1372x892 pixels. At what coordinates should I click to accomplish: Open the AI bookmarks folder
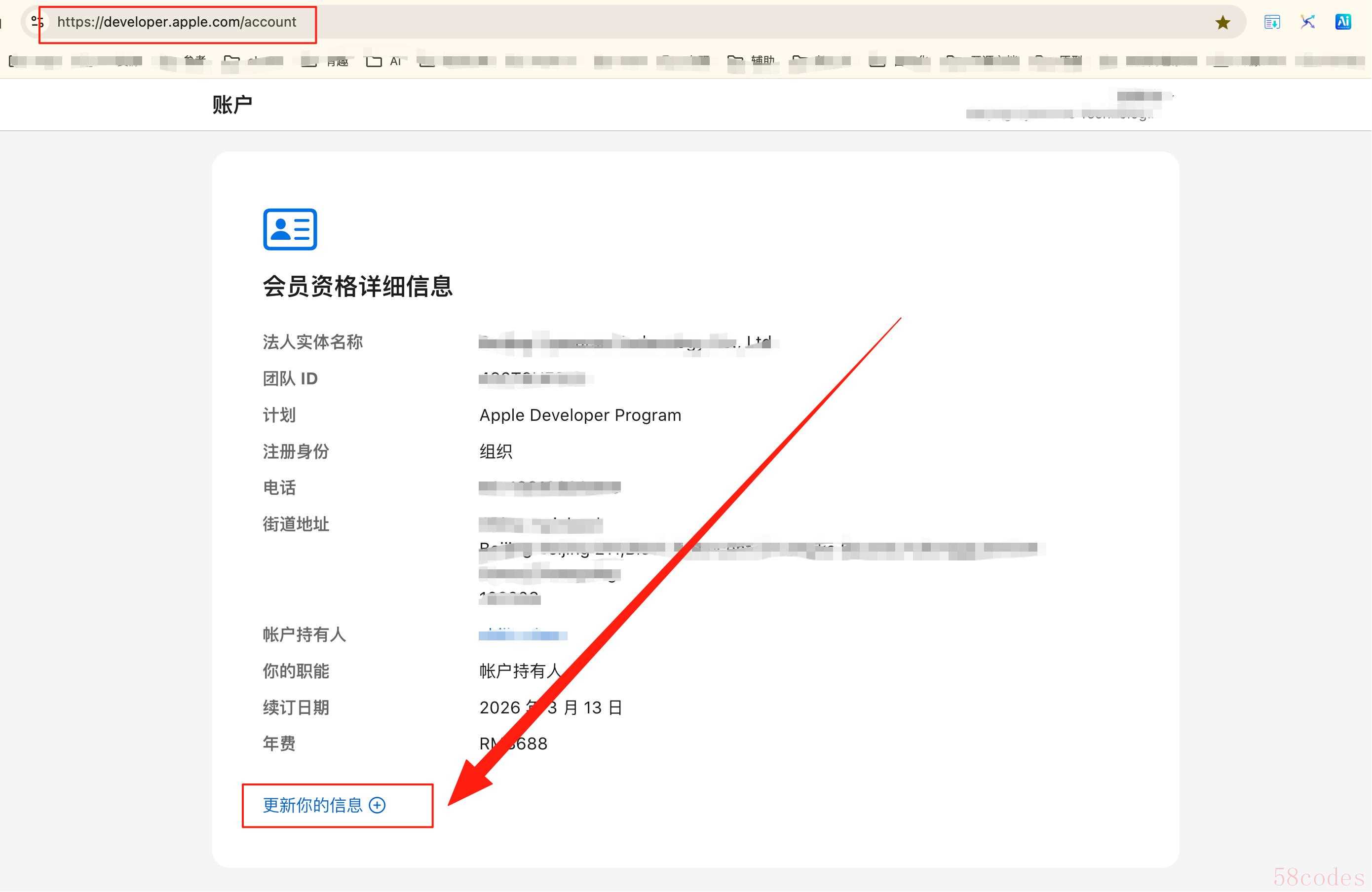point(384,61)
